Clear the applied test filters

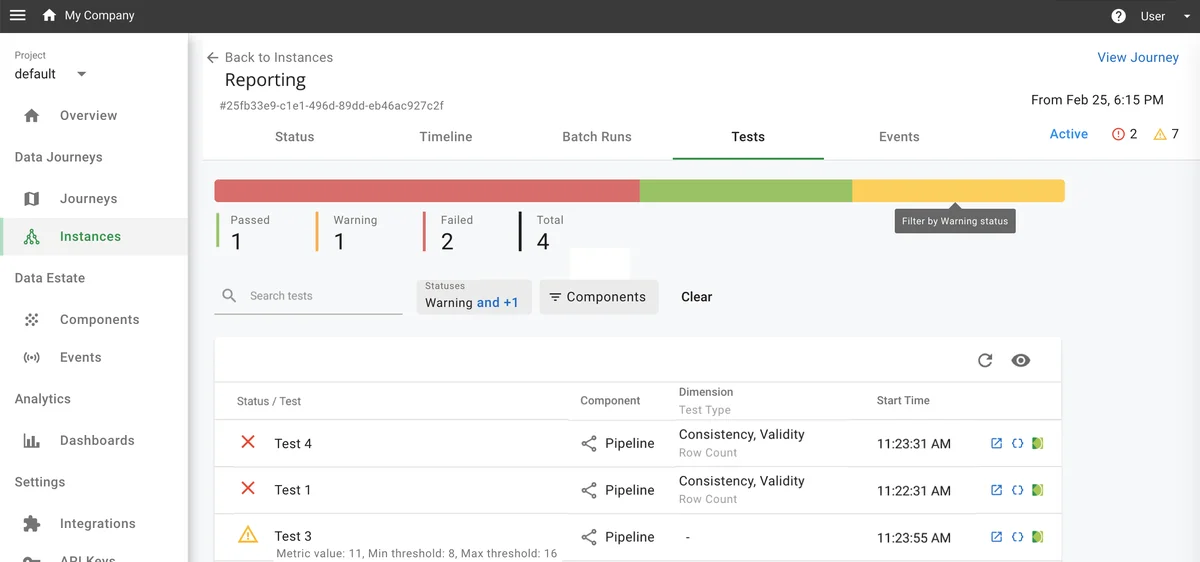[x=696, y=297]
